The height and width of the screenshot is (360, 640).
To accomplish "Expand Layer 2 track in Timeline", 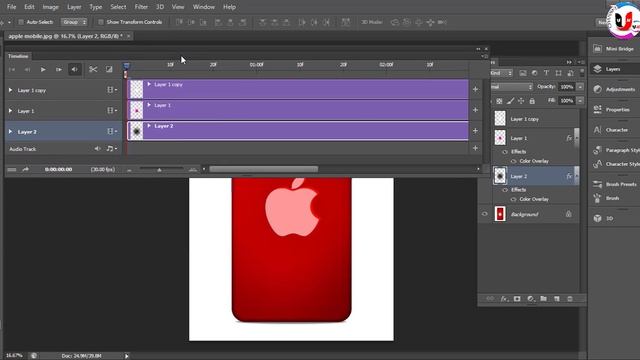I will [x=11, y=131].
